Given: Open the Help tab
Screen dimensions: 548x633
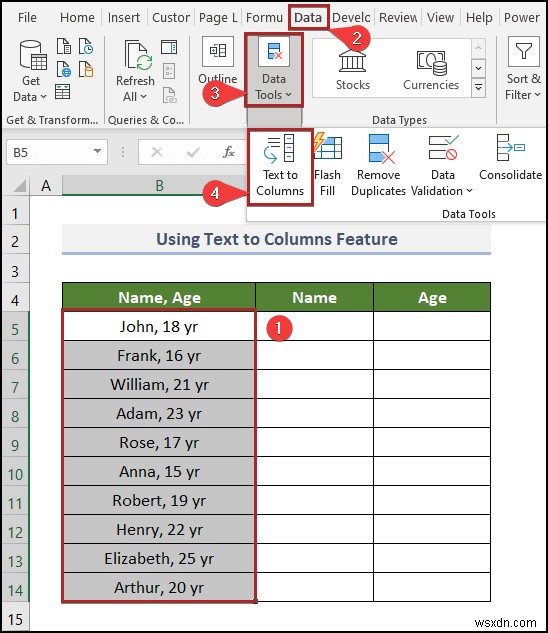Looking at the screenshot, I should coord(479,17).
